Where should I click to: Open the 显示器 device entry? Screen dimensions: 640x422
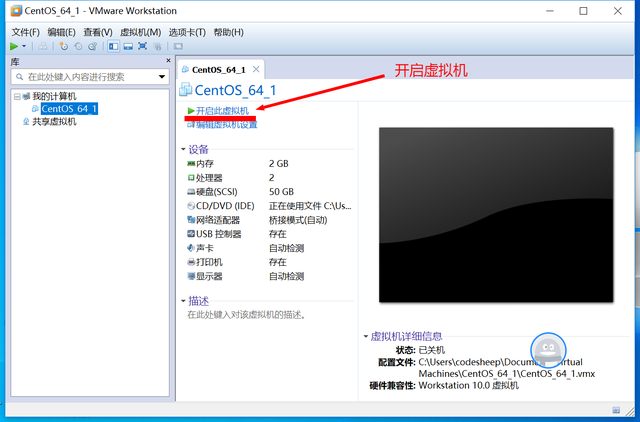209,276
